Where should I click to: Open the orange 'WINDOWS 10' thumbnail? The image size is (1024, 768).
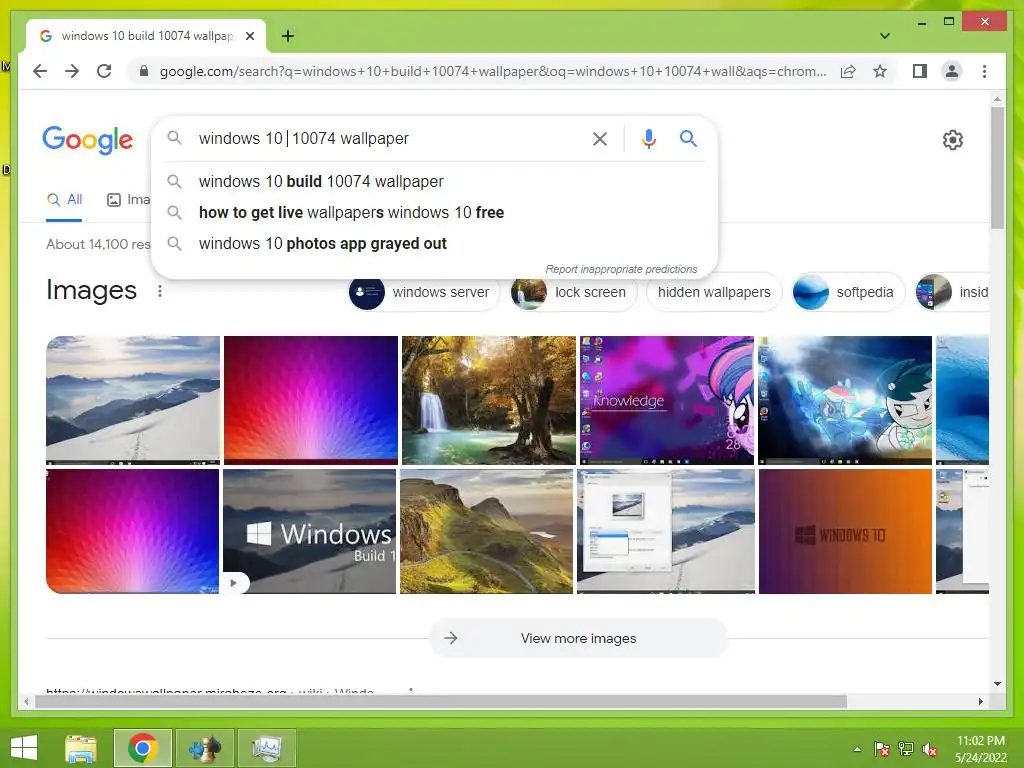[x=845, y=532]
